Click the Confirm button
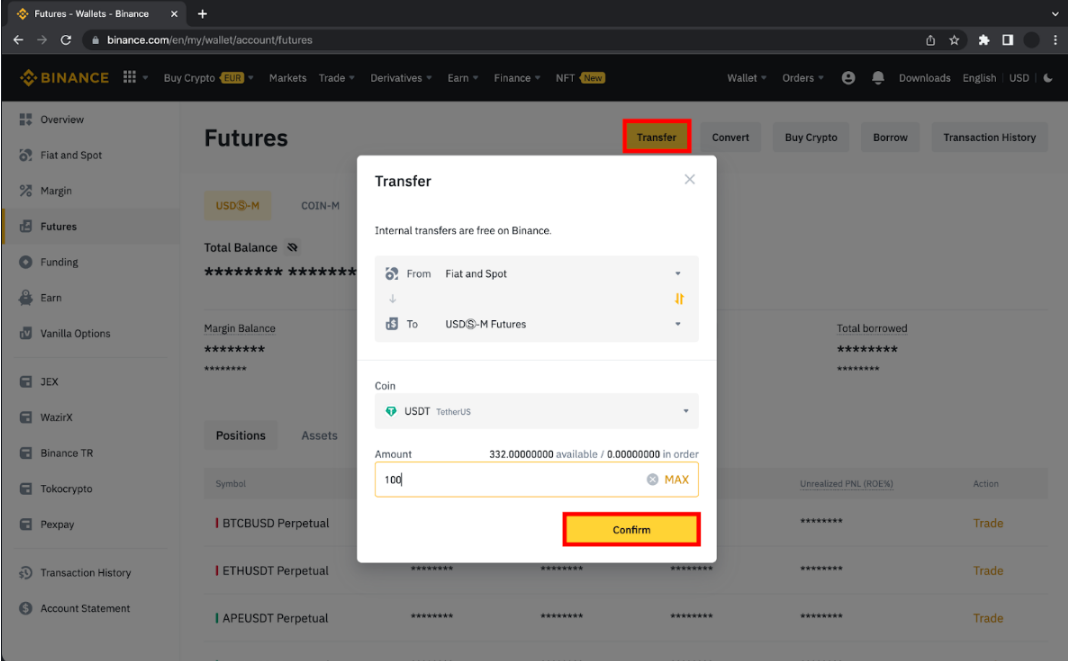 point(631,529)
